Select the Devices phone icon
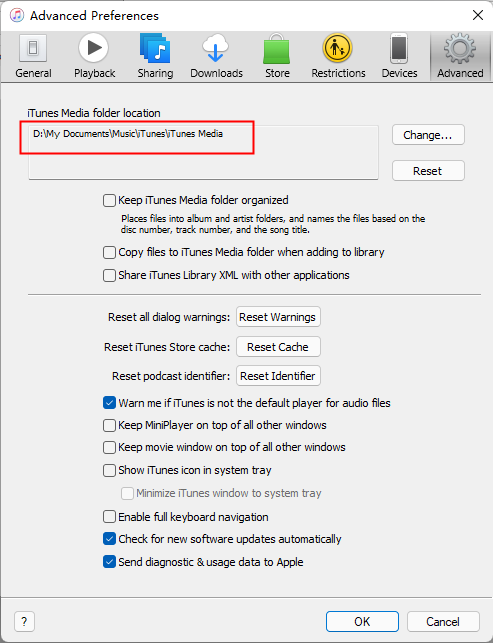This screenshot has height=643, width=493. [399, 48]
